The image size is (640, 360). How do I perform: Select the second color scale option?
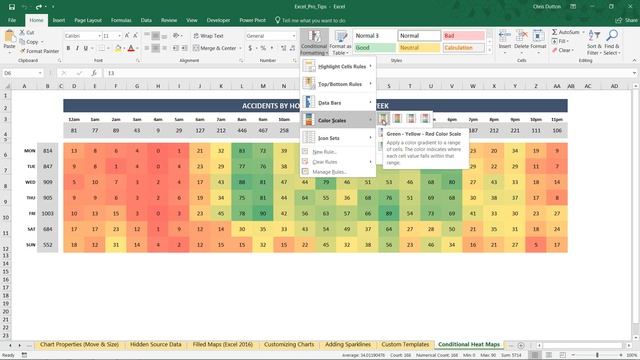pos(397,119)
